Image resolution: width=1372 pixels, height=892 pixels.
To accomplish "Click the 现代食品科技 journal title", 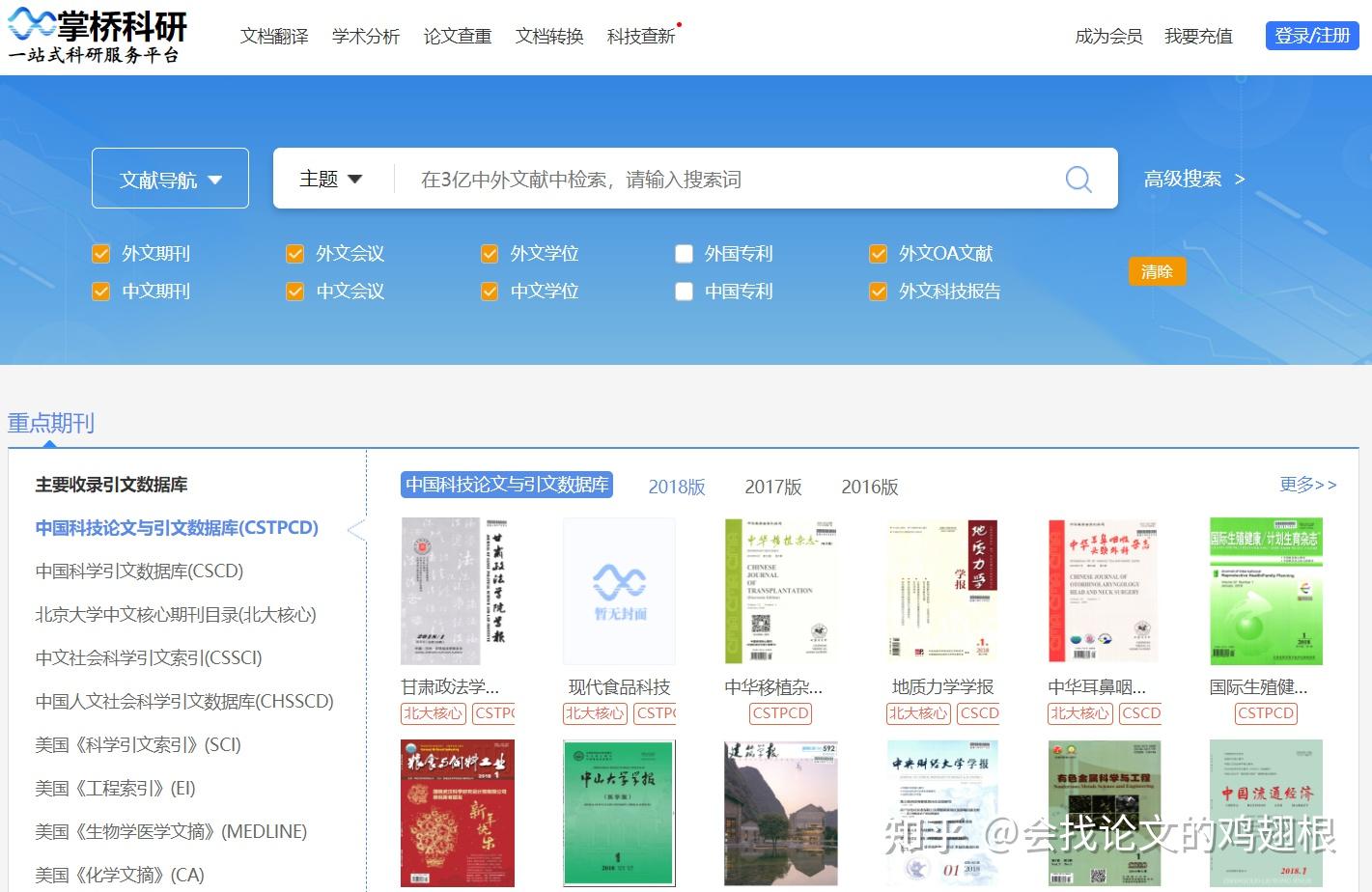I will 619,687.
